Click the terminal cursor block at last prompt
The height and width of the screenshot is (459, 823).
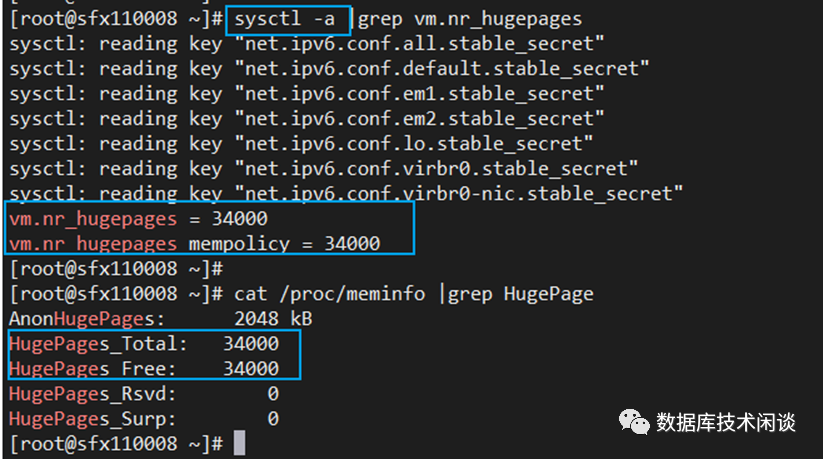[238, 444]
